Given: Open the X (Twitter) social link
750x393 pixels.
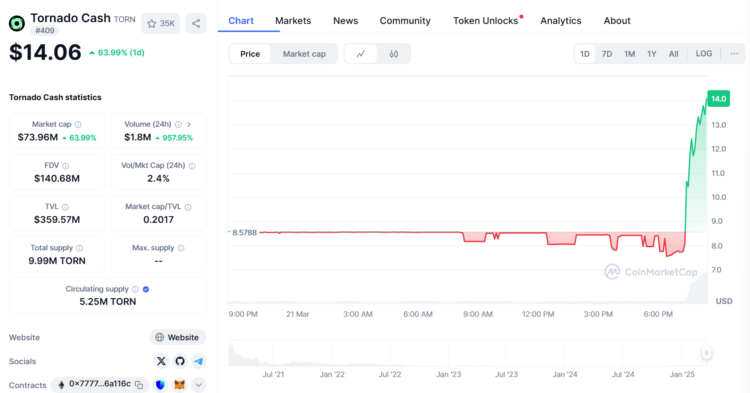Looking at the screenshot, I should [161, 361].
